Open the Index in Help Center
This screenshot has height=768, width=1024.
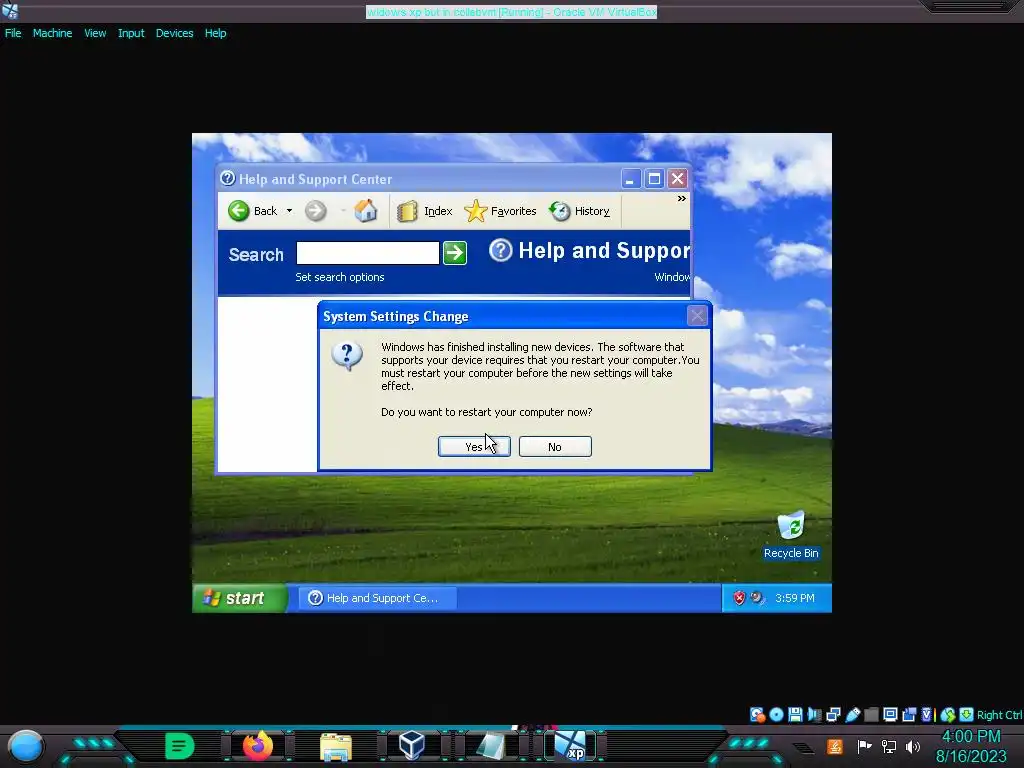pos(424,211)
